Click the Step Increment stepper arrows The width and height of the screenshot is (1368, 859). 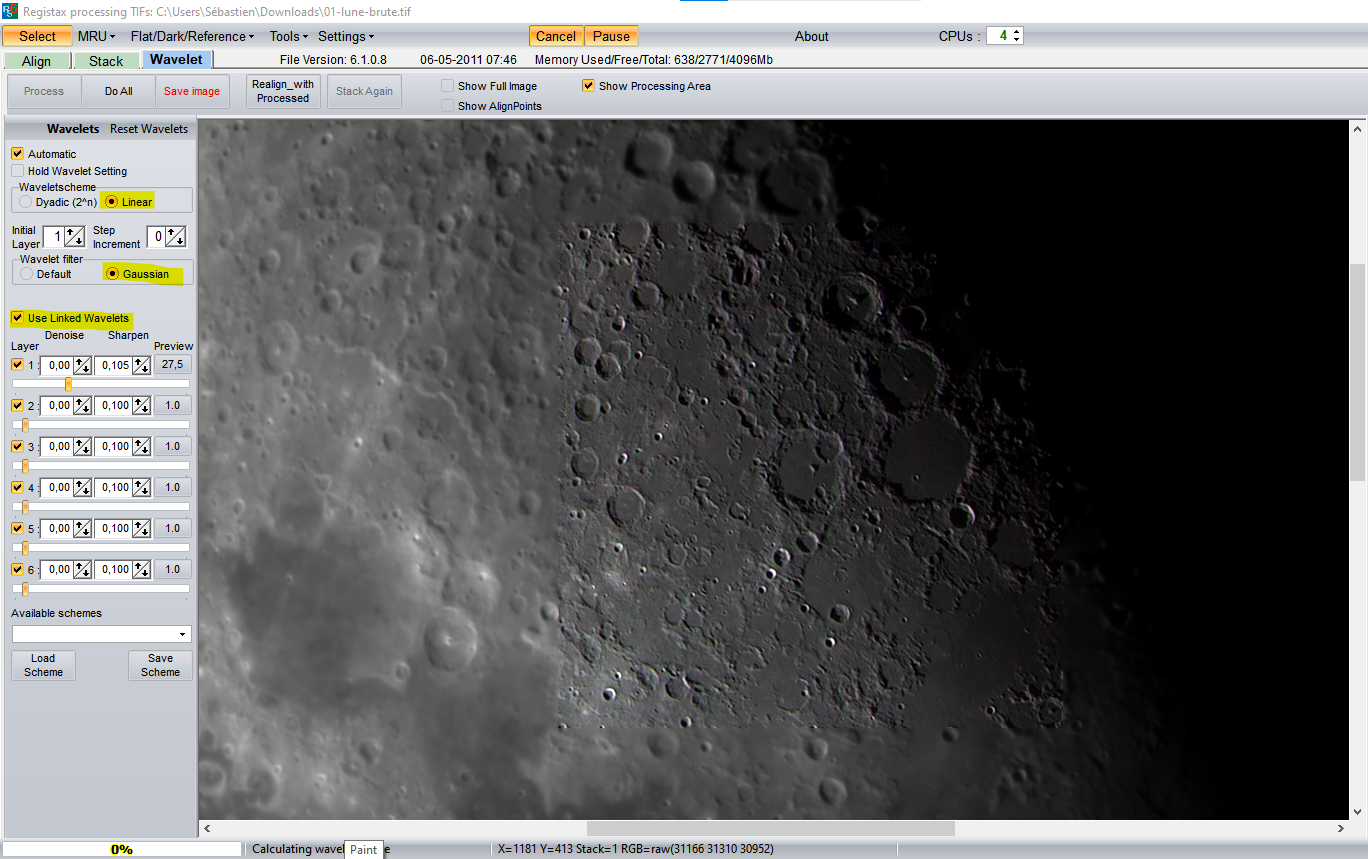tap(175, 237)
